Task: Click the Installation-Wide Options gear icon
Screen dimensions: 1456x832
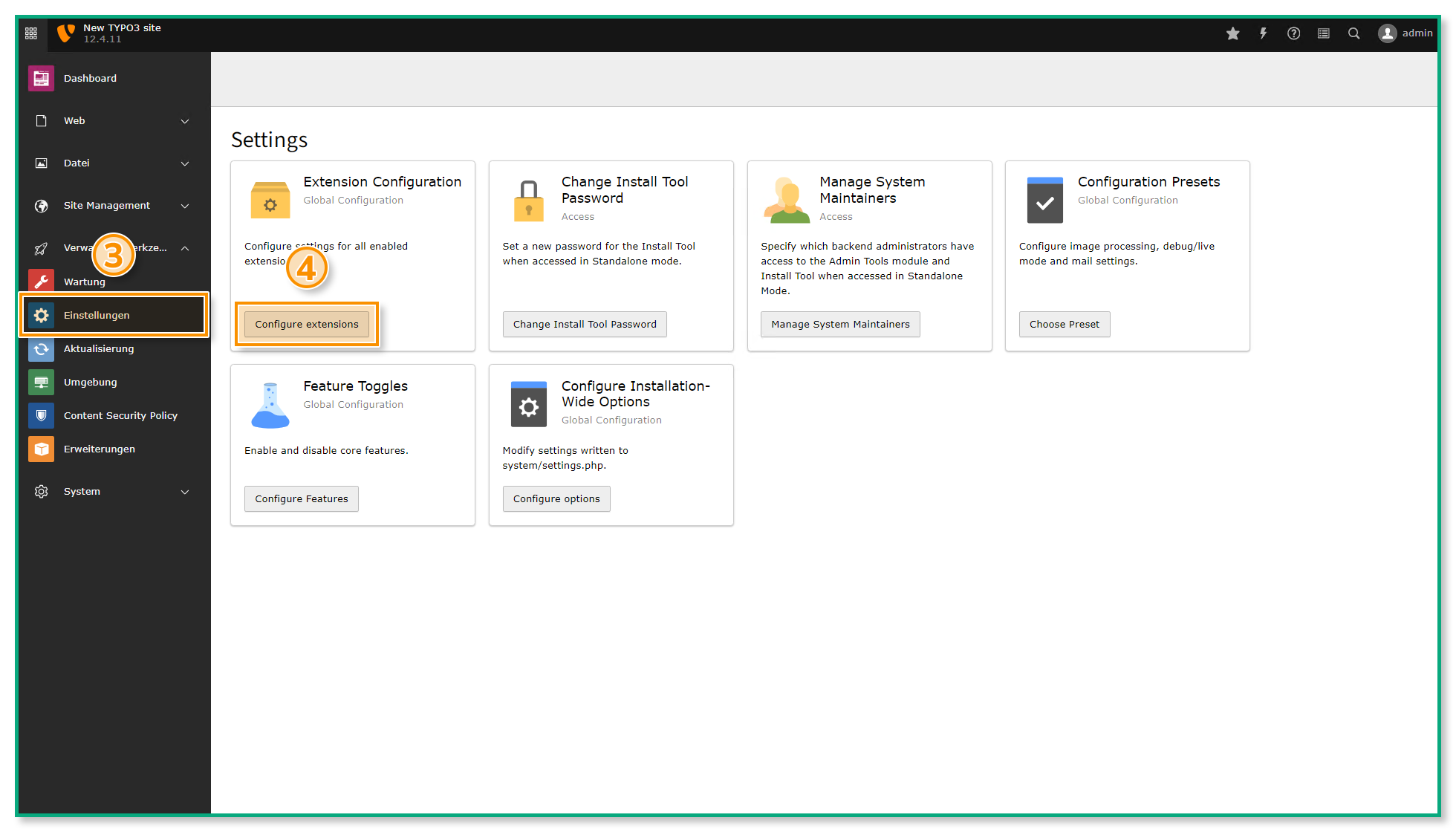Action: pyautogui.click(x=529, y=404)
